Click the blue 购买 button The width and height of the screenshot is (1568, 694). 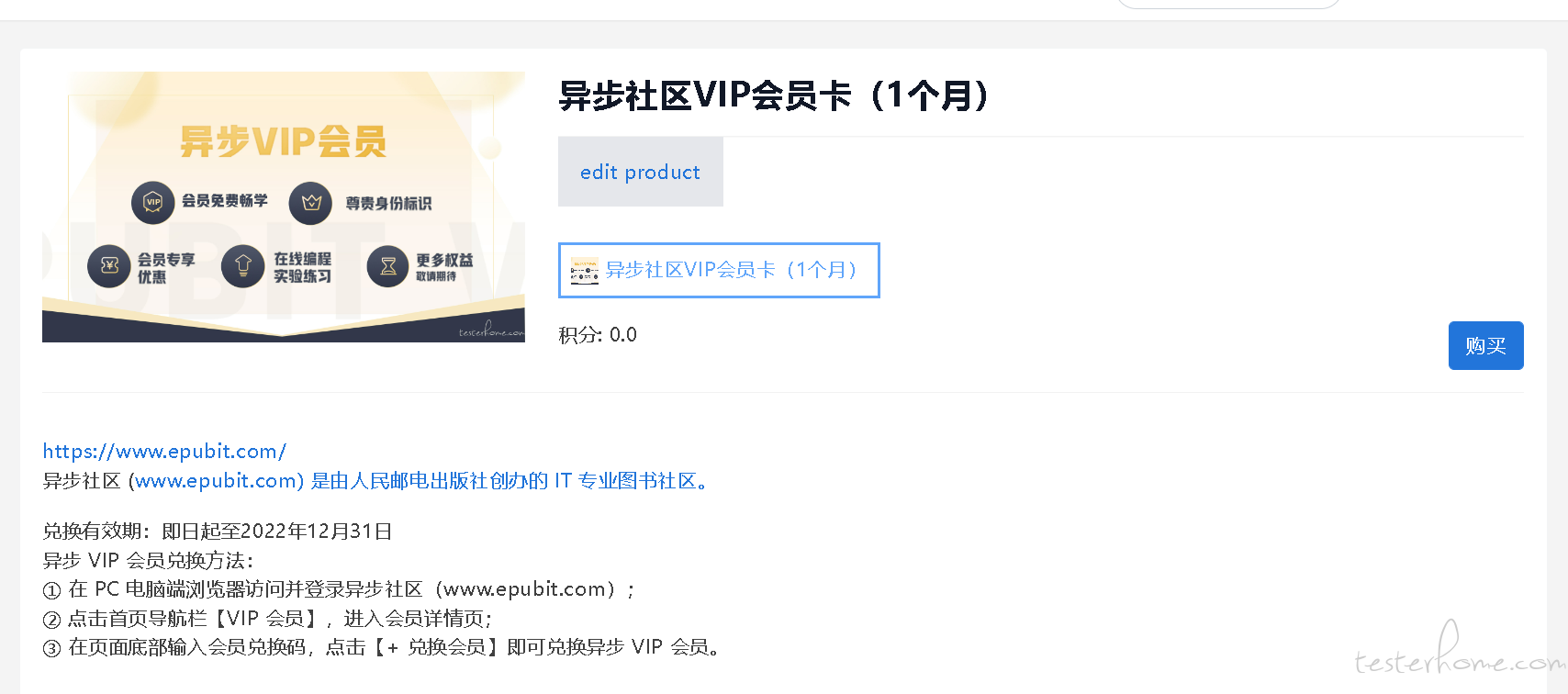point(1485,345)
